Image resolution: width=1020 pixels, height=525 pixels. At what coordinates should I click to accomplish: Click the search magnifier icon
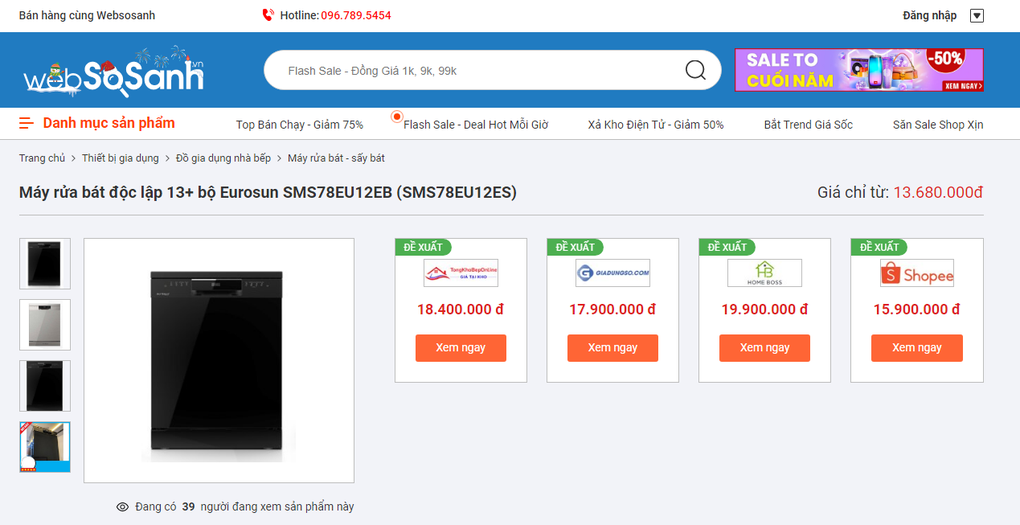click(x=695, y=70)
